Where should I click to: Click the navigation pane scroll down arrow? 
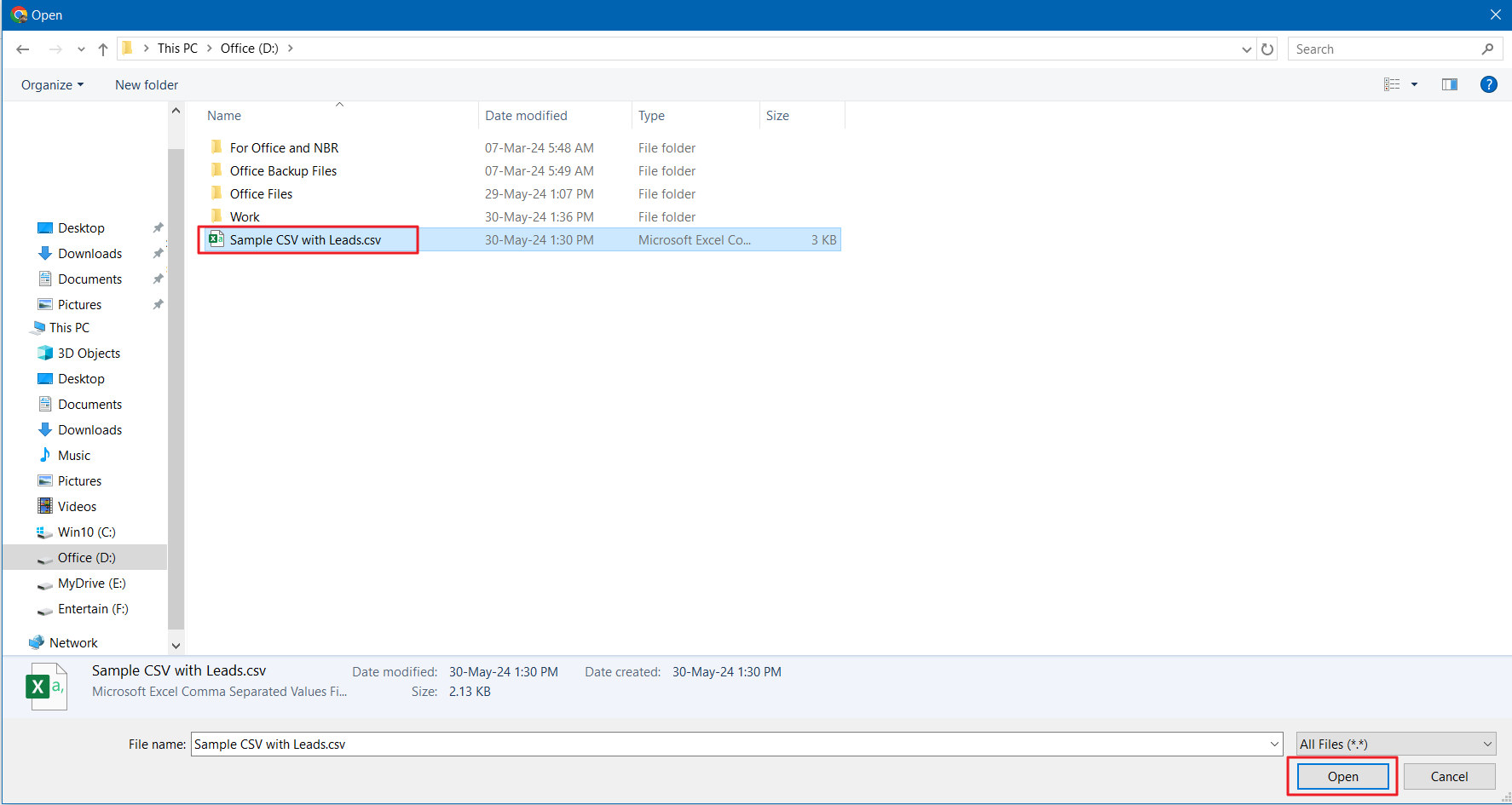coord(176,646)
